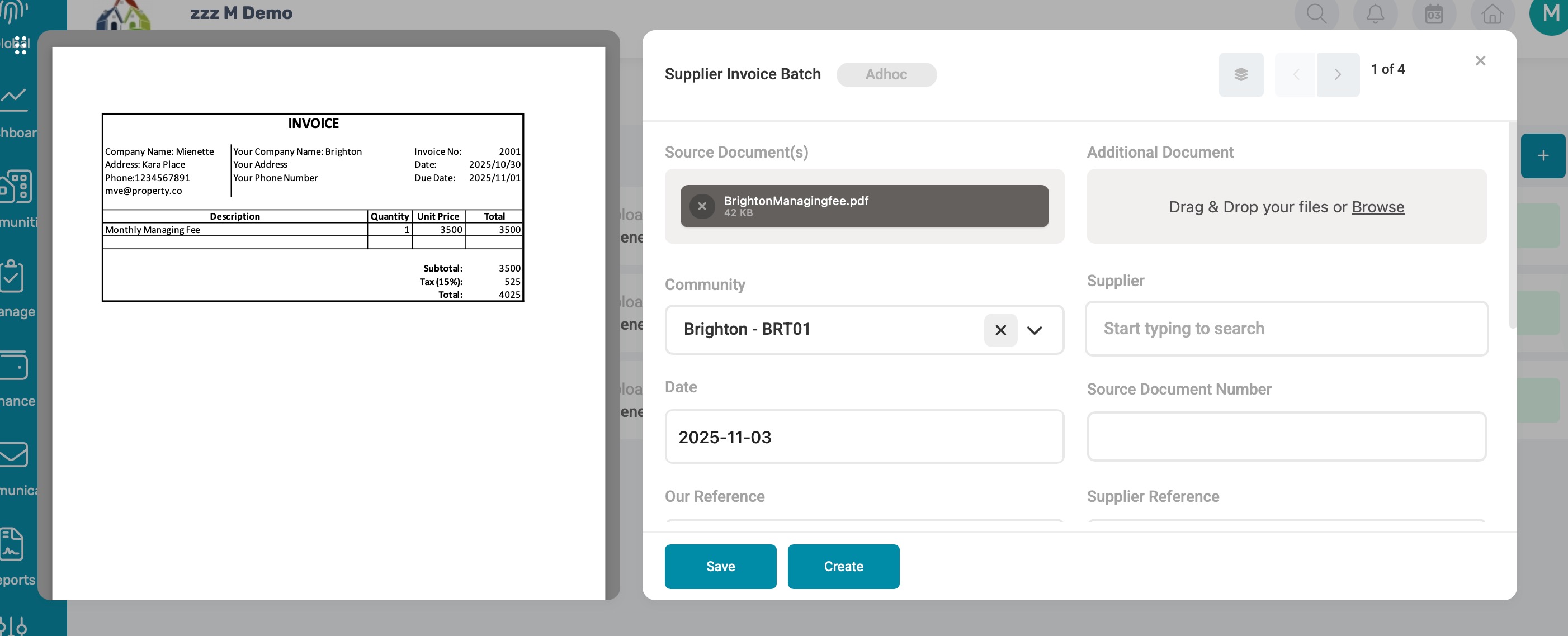The height and width of the screenshot is (636, 1568).
Task: Clear the Brighton - BRT01 community selection
Action: [1000, 330]
